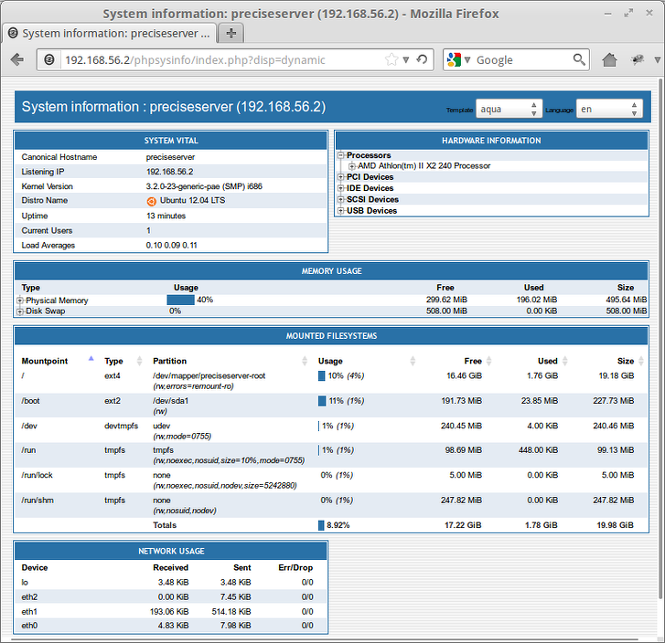Click the '299.62 MiB' free memory value

pos(447,300)
